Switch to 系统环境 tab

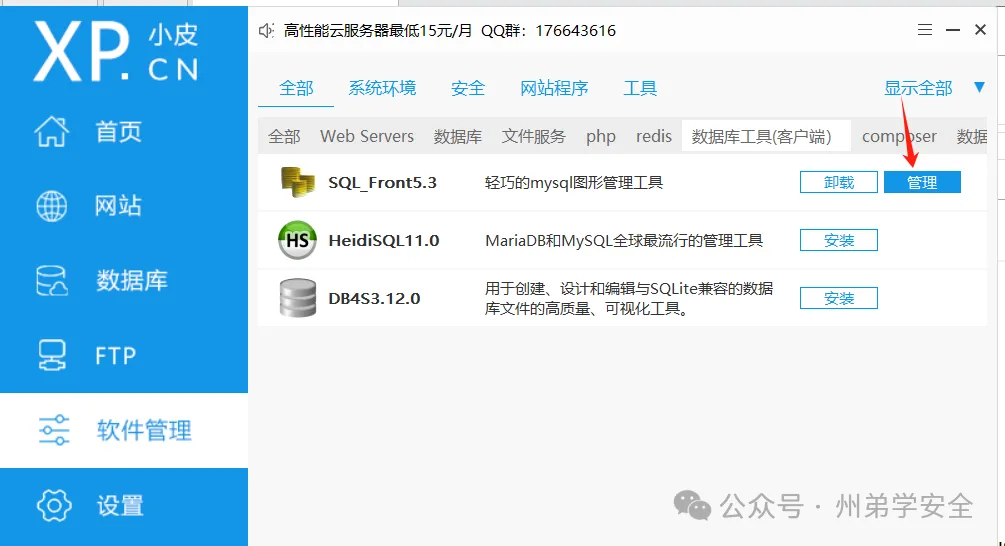(382, 88)
